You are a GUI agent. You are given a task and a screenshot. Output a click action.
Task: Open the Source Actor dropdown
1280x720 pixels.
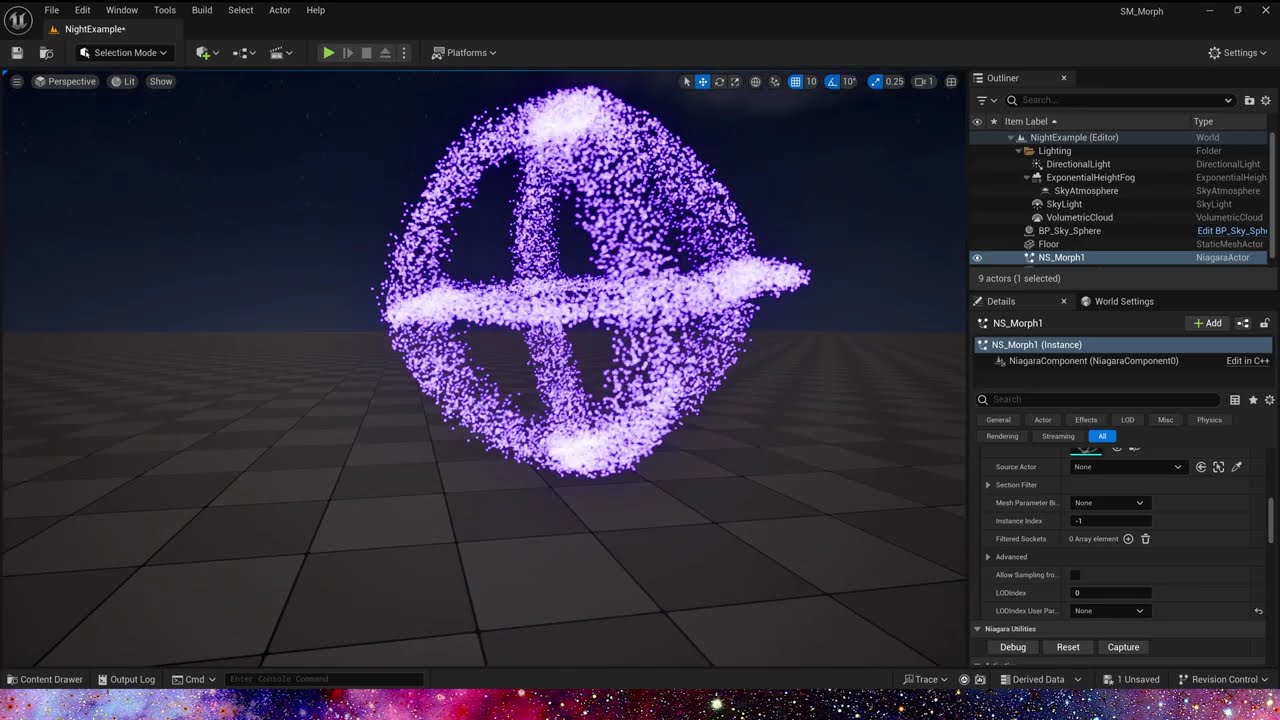1128,467
